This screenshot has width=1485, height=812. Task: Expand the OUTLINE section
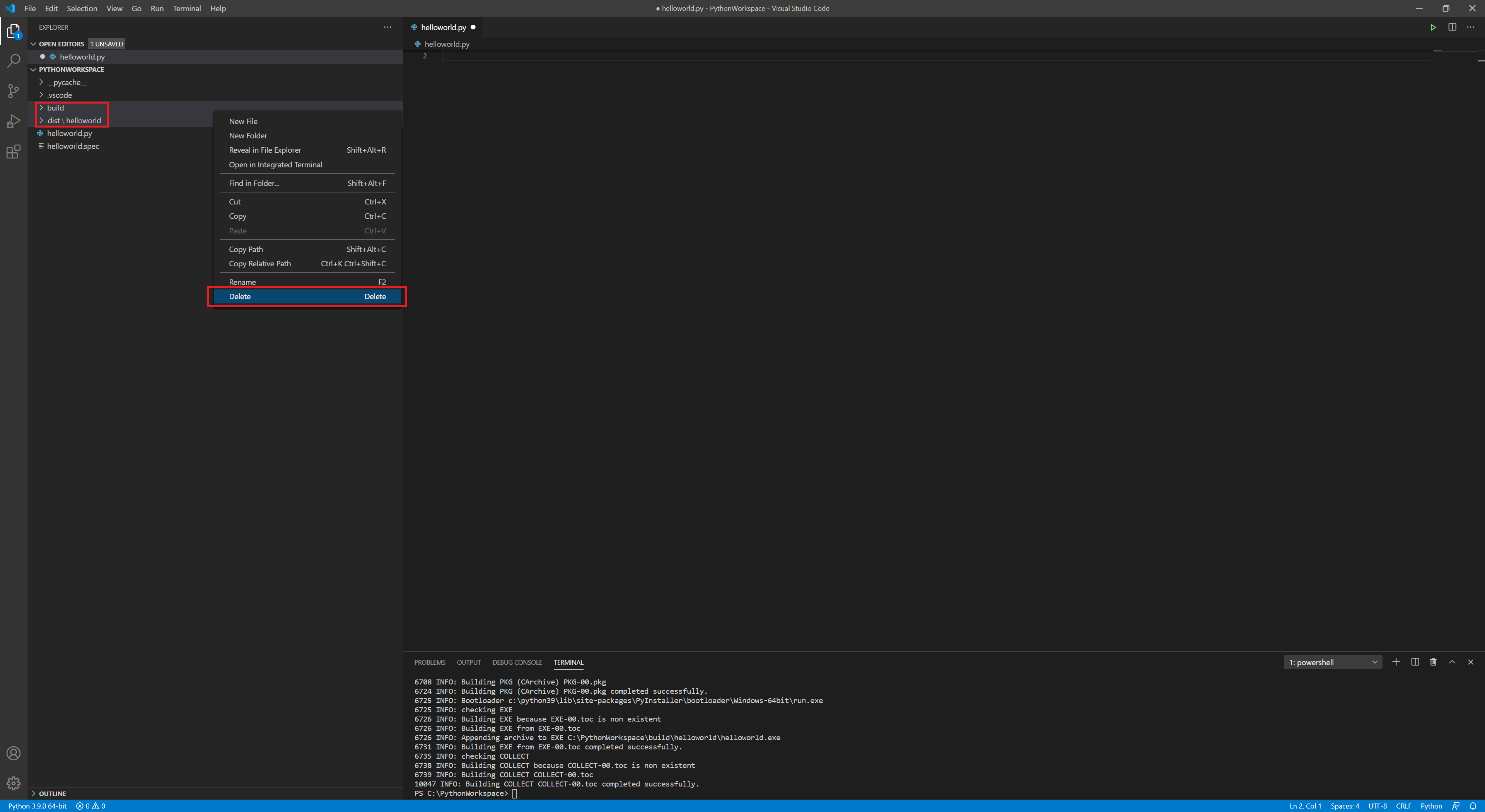tap(52, 793)
